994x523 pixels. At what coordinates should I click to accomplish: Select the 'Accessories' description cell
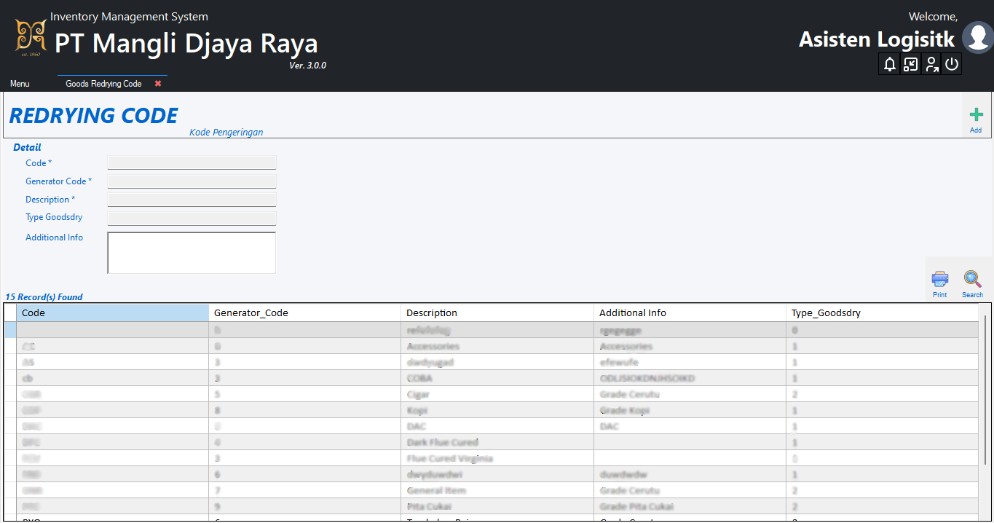coord(496,346)
